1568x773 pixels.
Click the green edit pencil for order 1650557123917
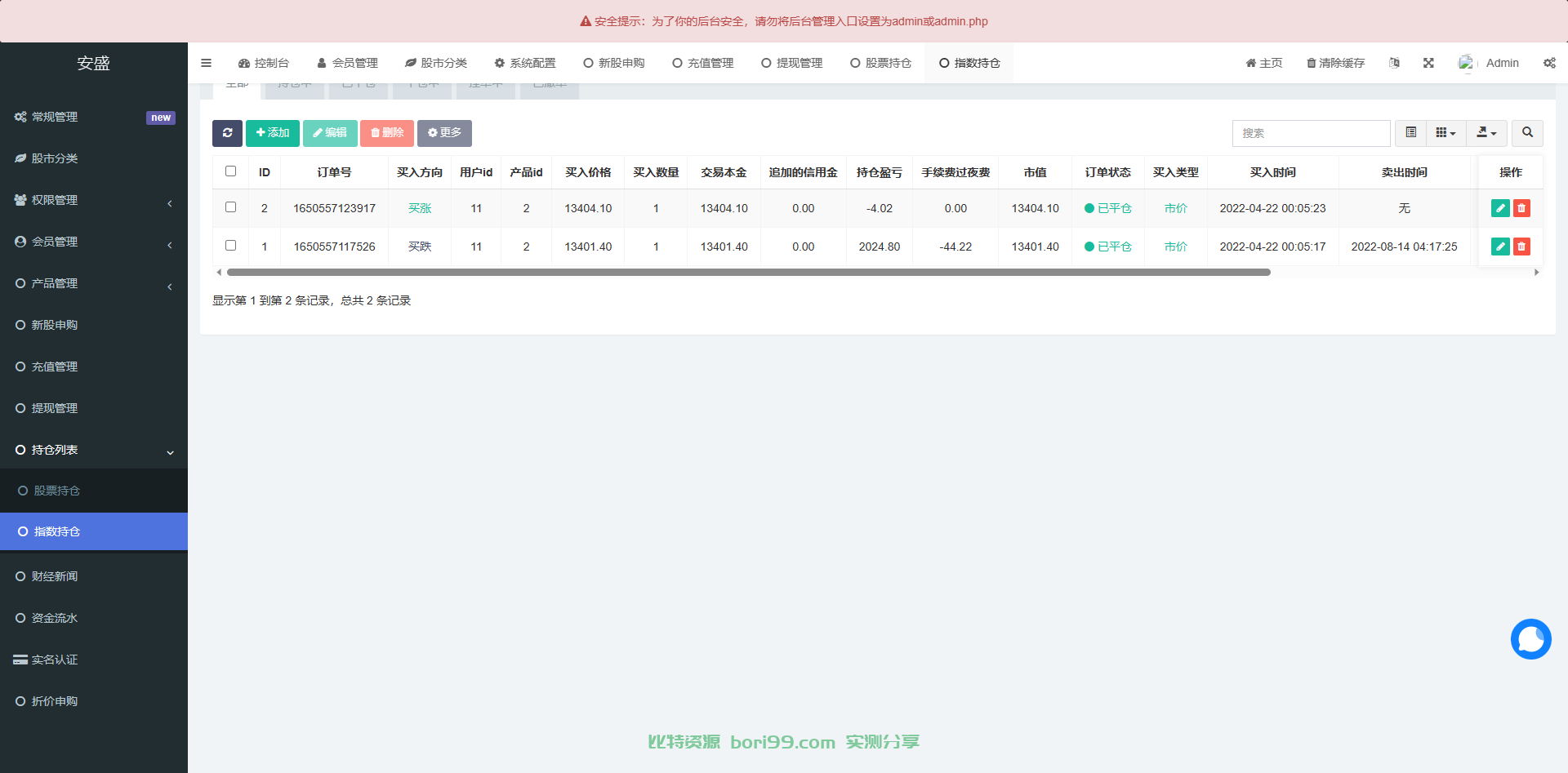[1500, 208]
